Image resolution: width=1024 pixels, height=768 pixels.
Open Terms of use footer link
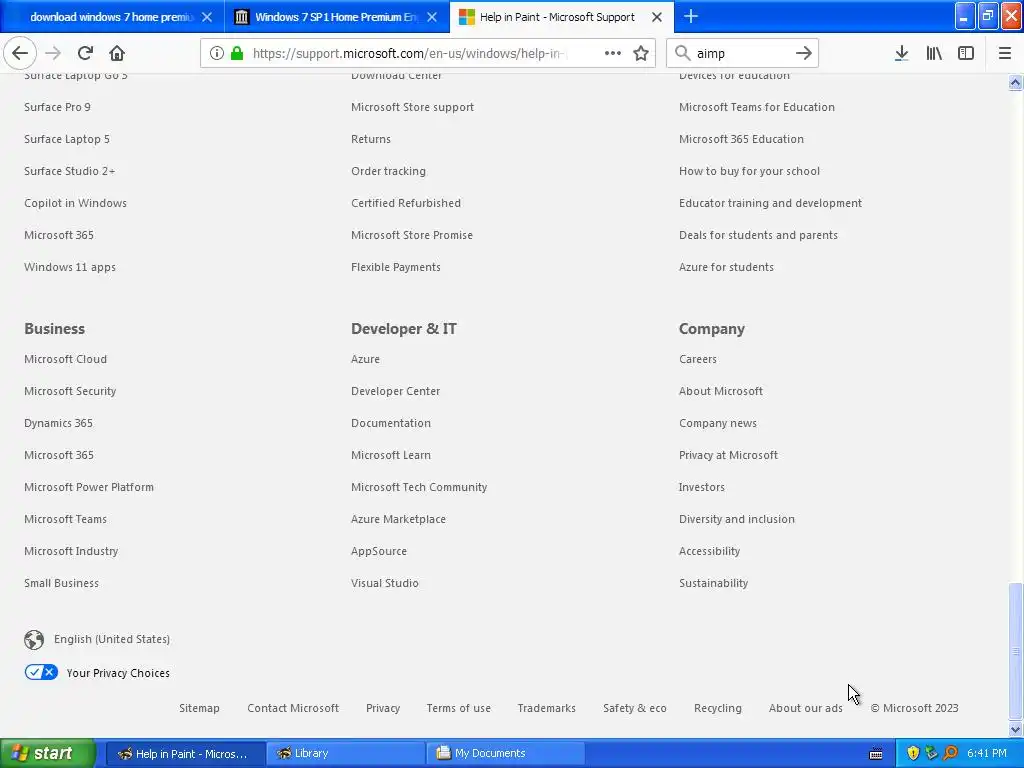(x=458, y=708)
